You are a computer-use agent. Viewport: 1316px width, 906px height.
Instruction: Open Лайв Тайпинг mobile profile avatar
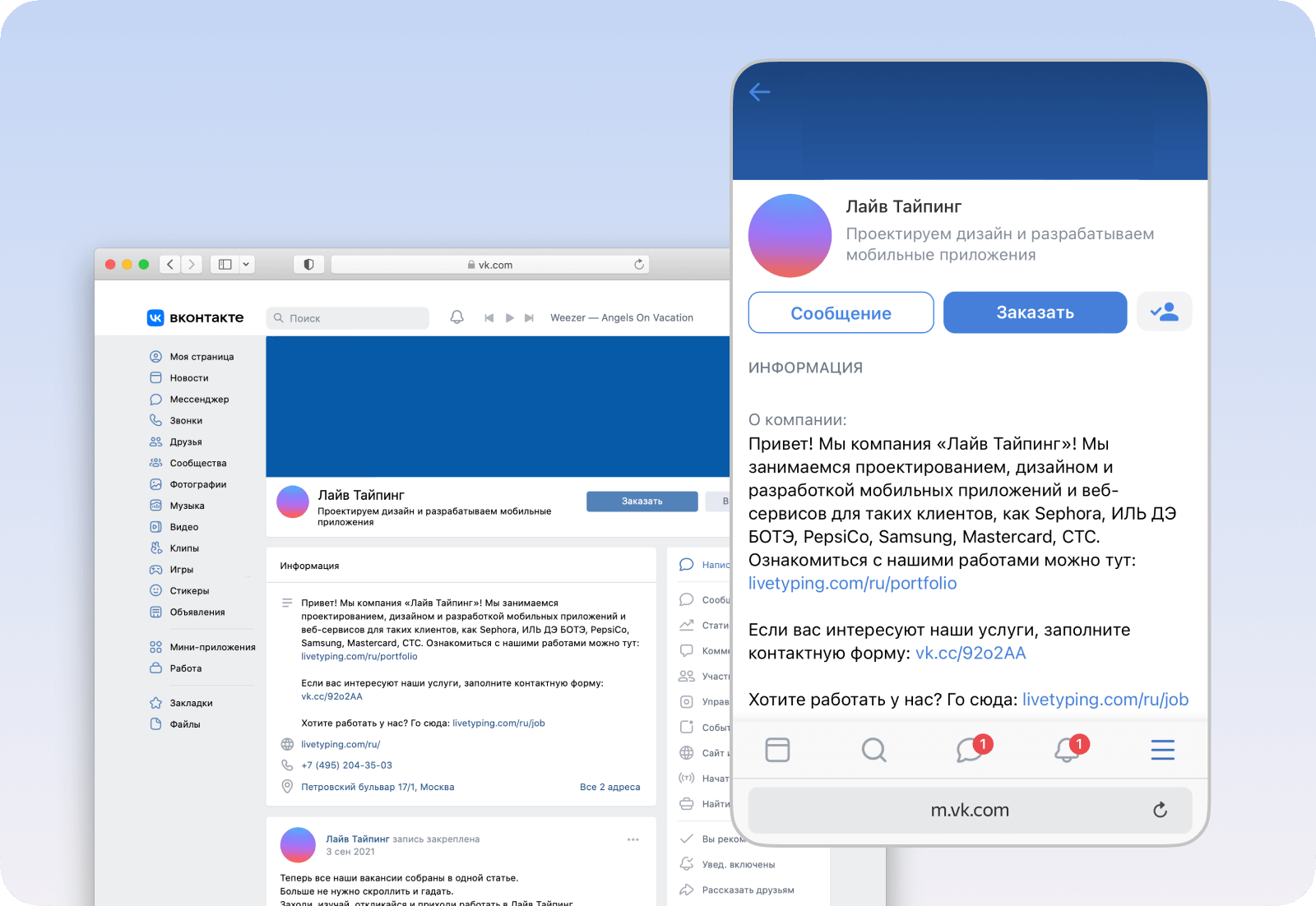tap(790, 236)
